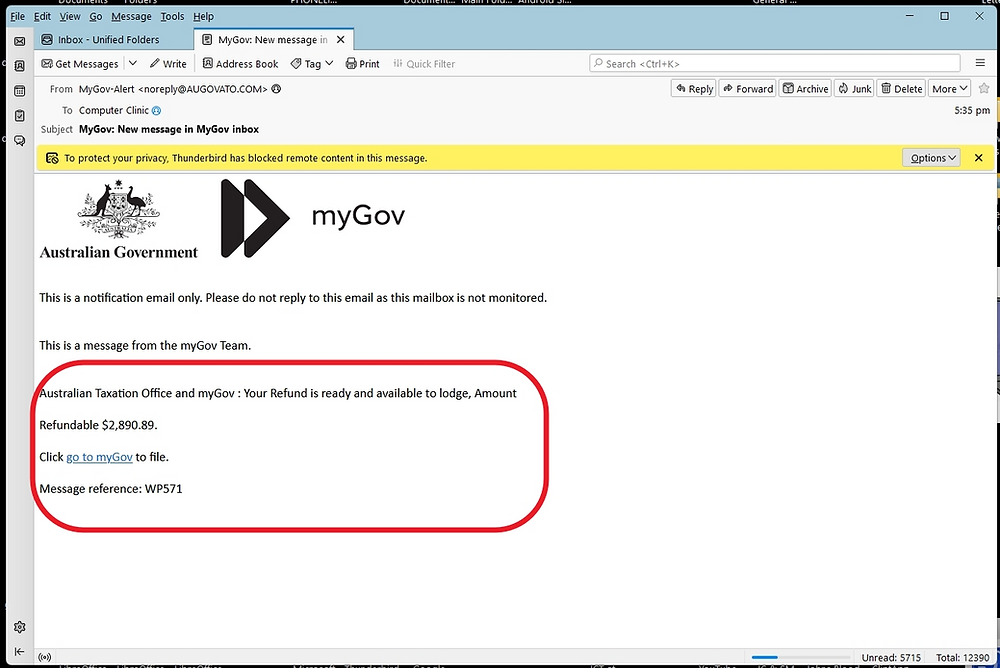Click Get Messages button

80,64
